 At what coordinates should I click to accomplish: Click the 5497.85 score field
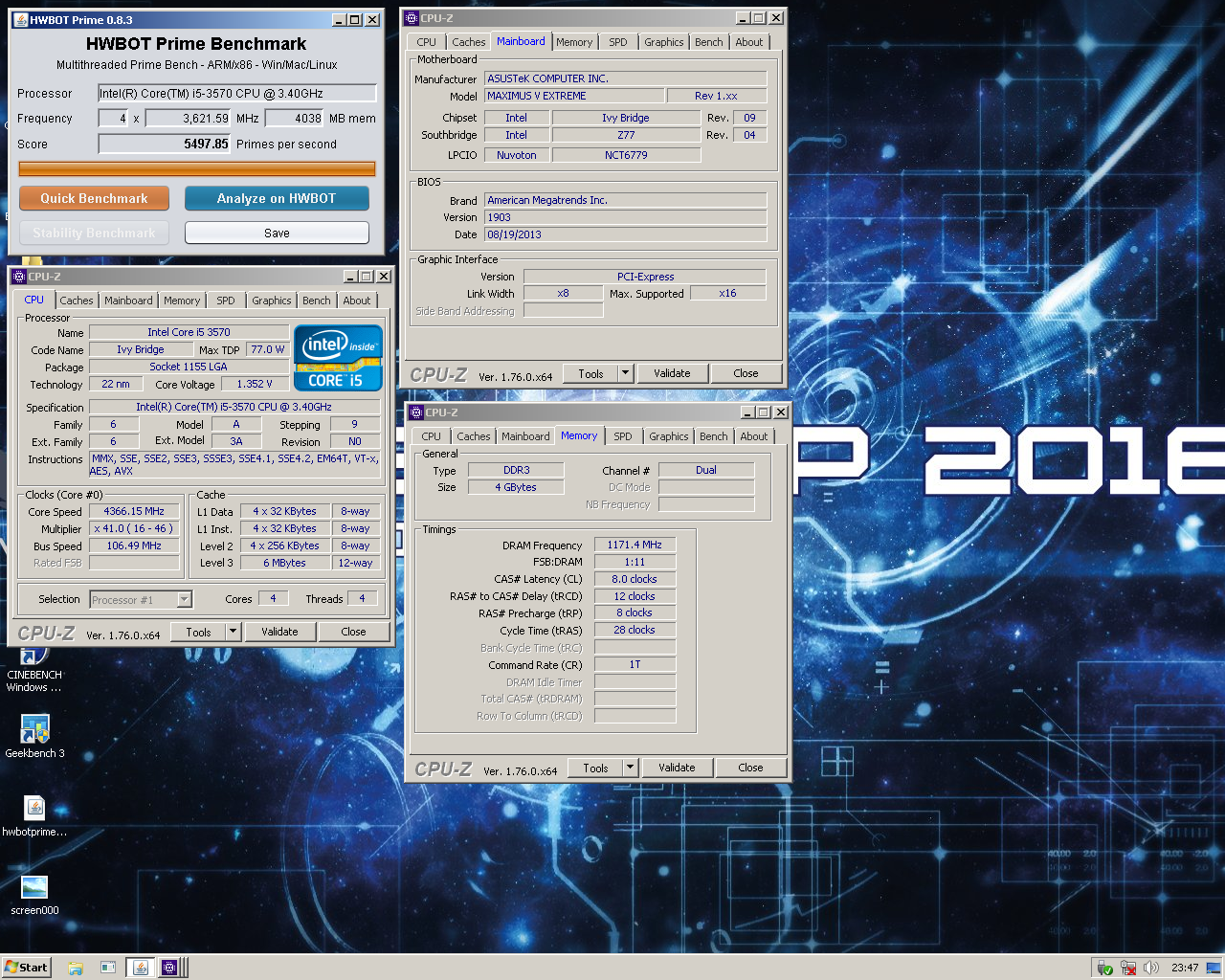pyautogui.click(x=165, y=144)
